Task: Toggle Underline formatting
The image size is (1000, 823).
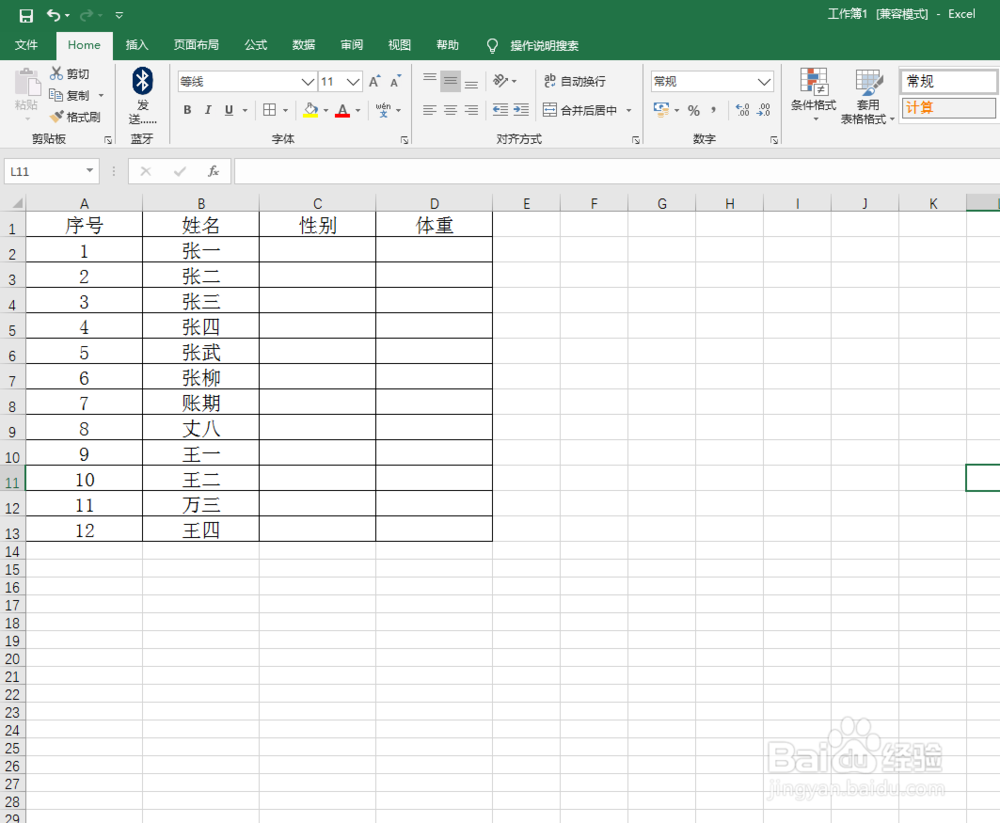Action: click(x=229, y=110)
